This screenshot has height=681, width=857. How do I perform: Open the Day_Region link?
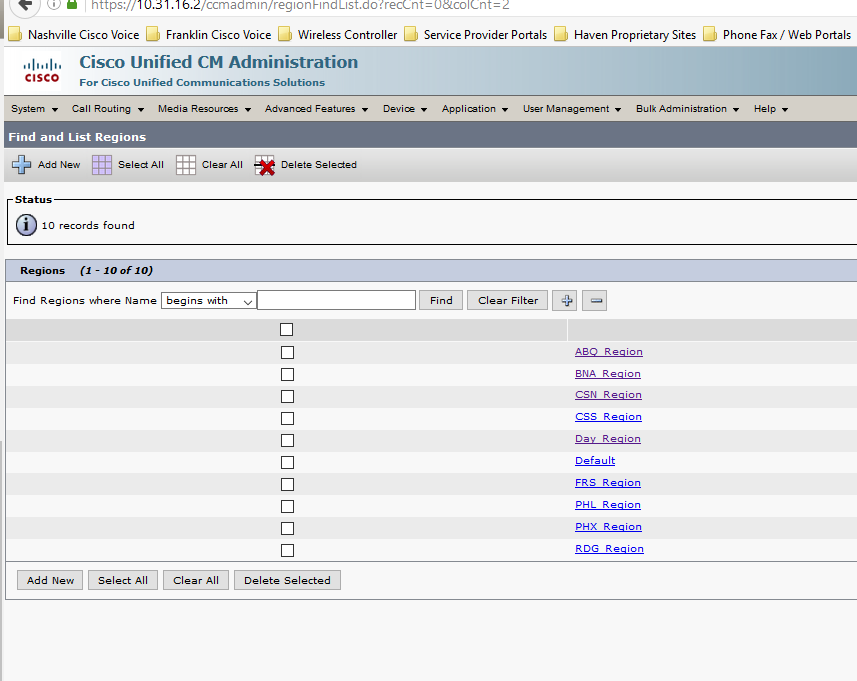(608, 438)
